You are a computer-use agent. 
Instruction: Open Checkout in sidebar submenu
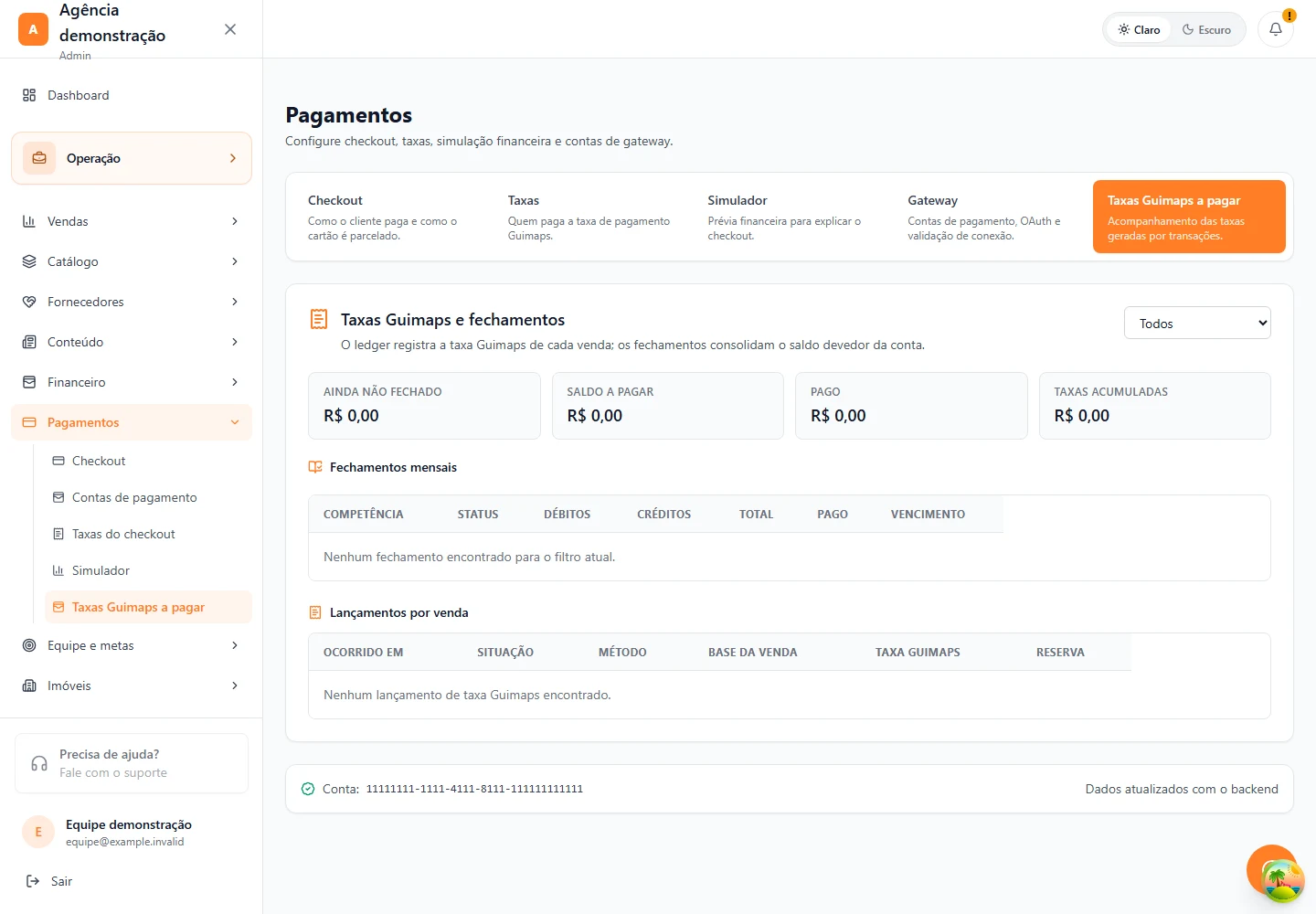coord(148,461)
